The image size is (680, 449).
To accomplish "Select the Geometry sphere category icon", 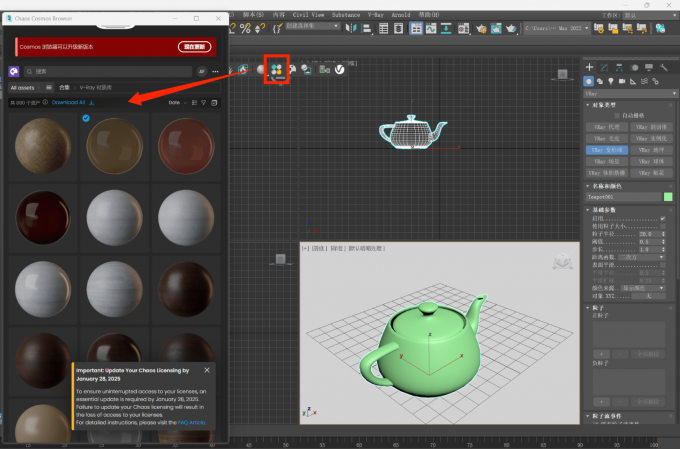I will tap(588, 81).
